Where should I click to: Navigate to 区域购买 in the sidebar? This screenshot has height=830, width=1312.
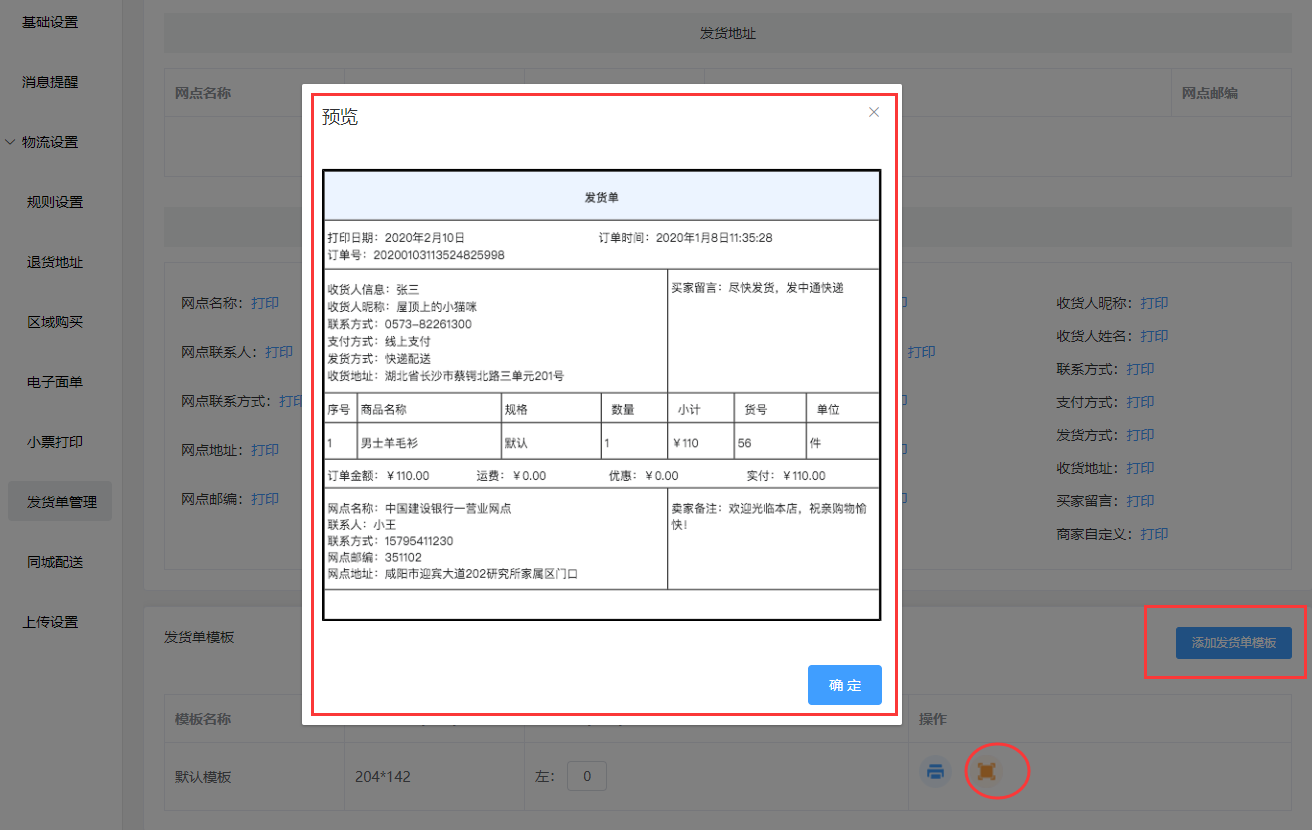coord(55,322)
